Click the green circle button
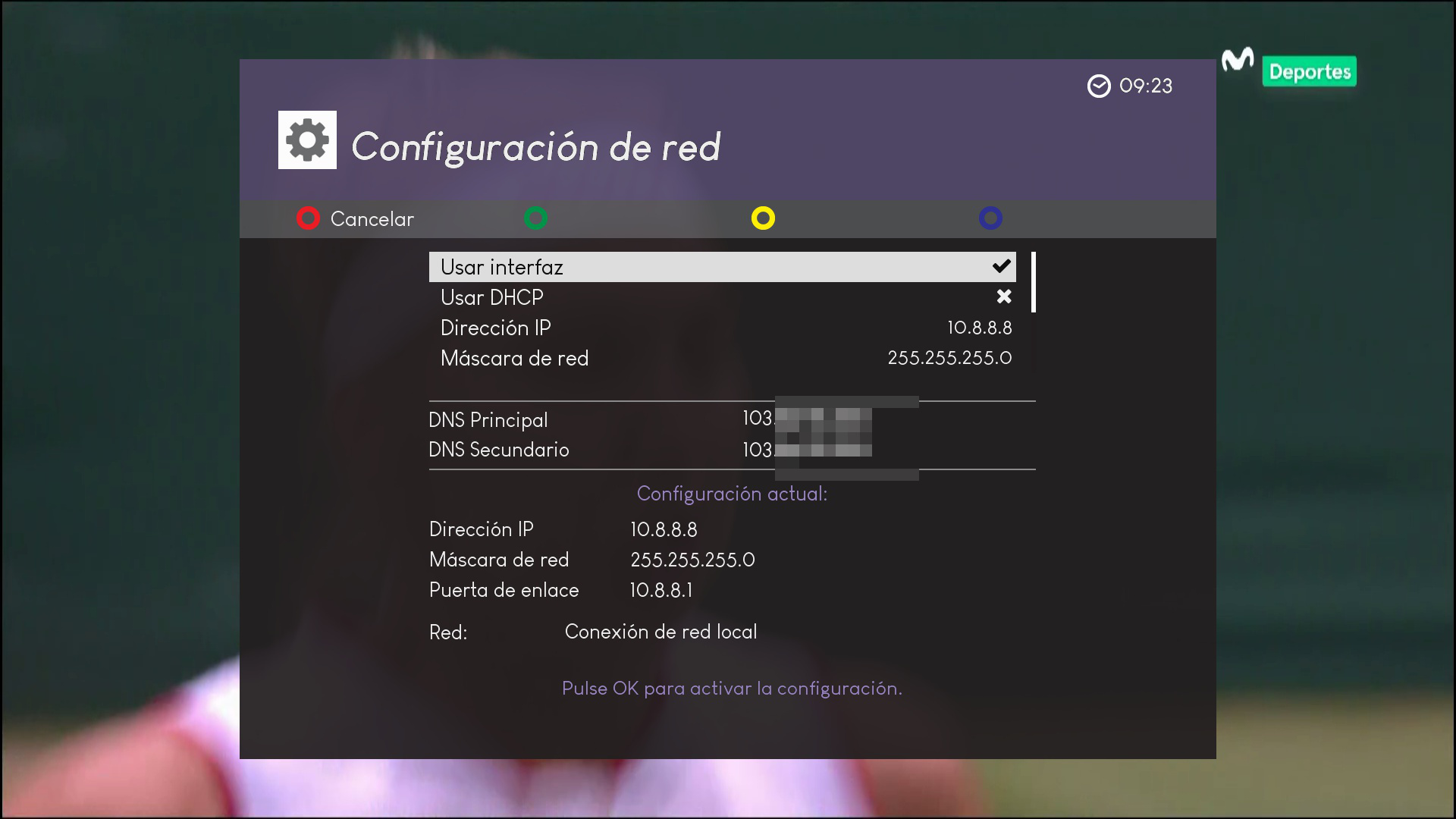The image size is (1456, 819). coord(535,218)
